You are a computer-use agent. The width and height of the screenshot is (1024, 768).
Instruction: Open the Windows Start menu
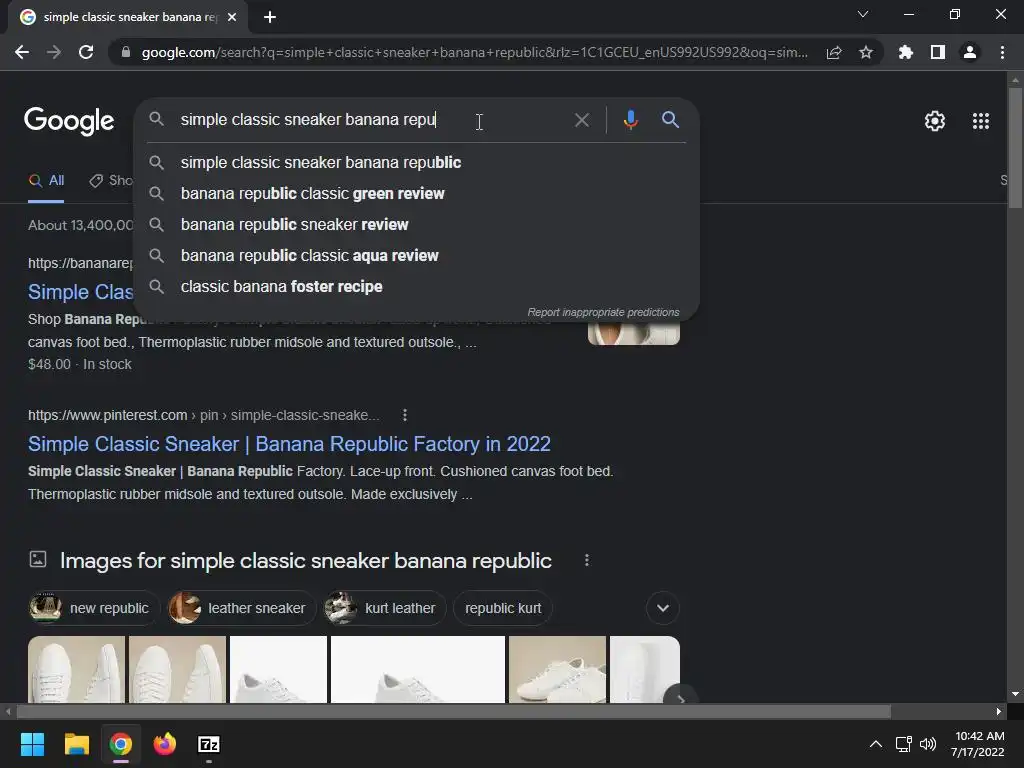[32, 744]
